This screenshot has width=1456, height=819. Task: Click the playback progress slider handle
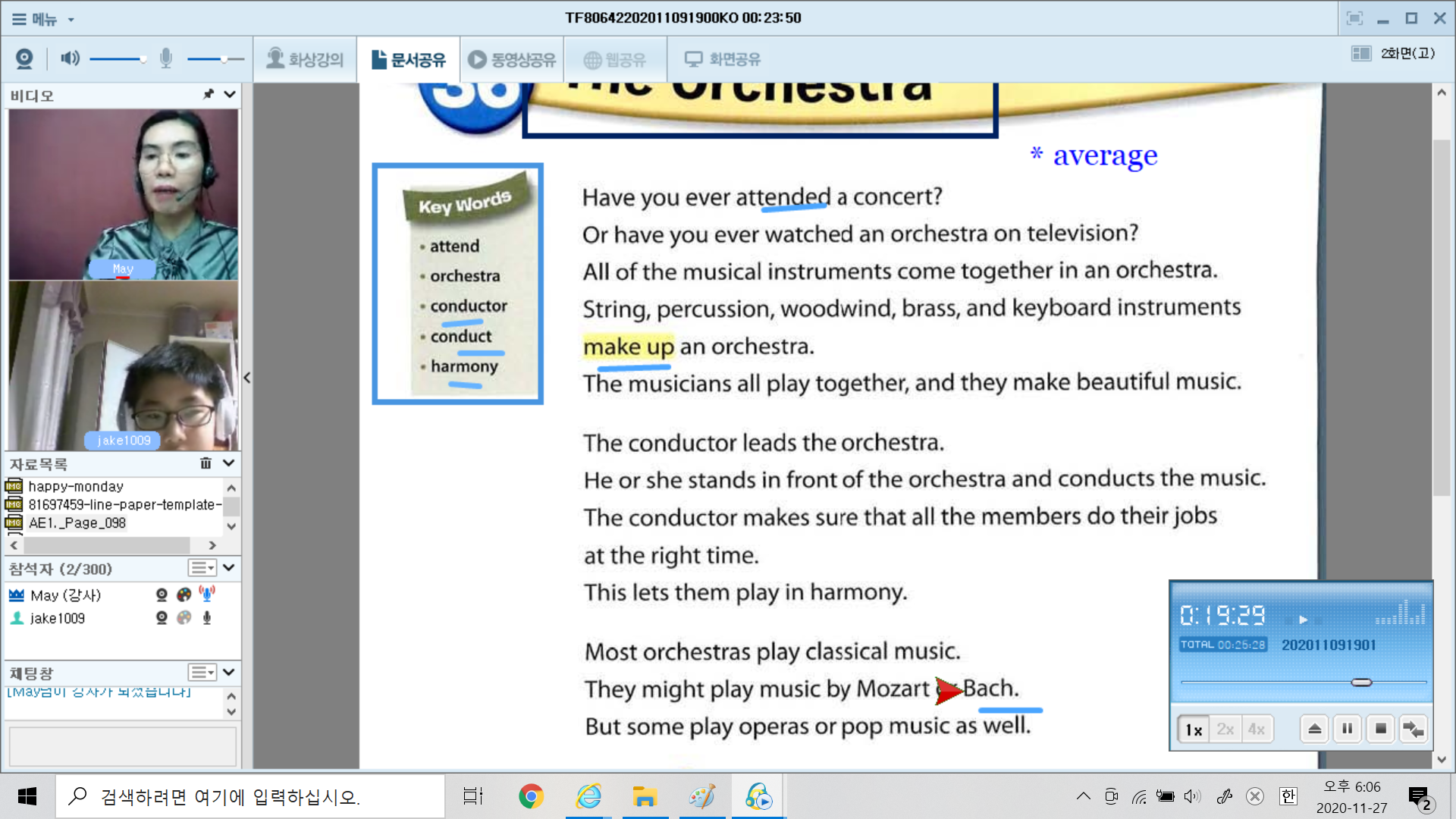1361,682
